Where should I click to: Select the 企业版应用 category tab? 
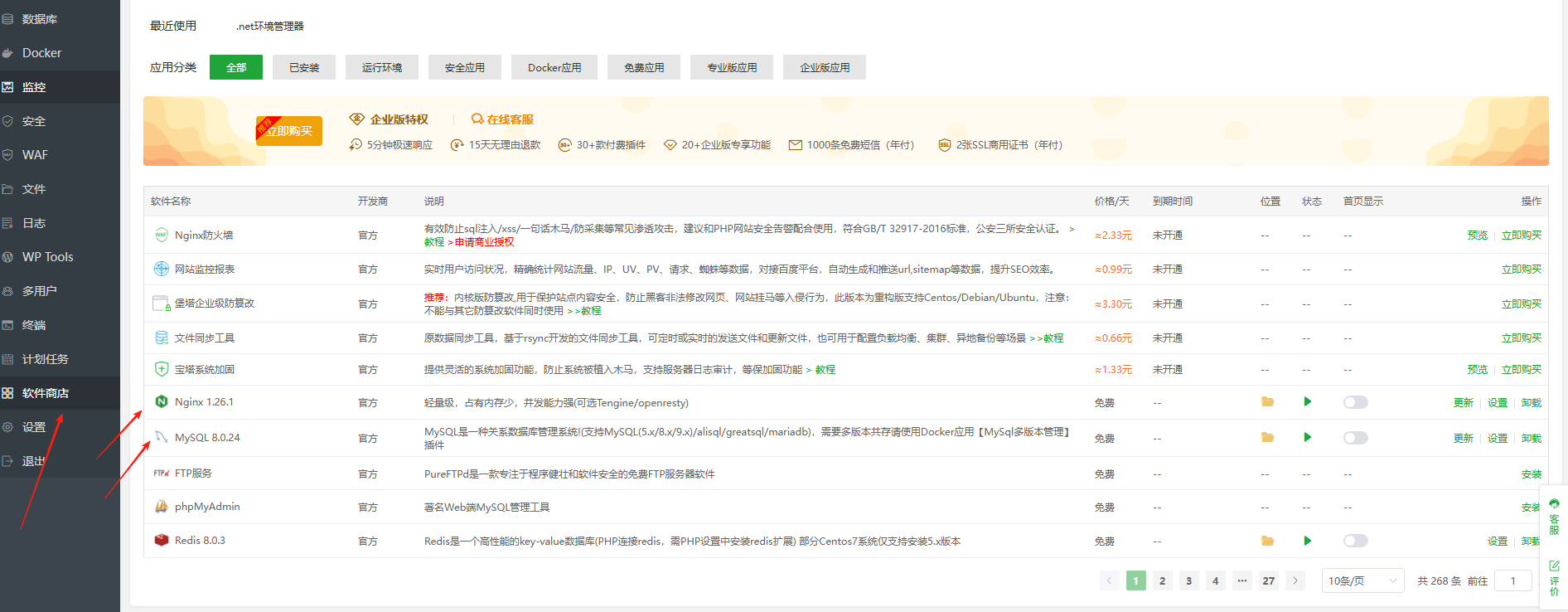click(x=825, y=67)
